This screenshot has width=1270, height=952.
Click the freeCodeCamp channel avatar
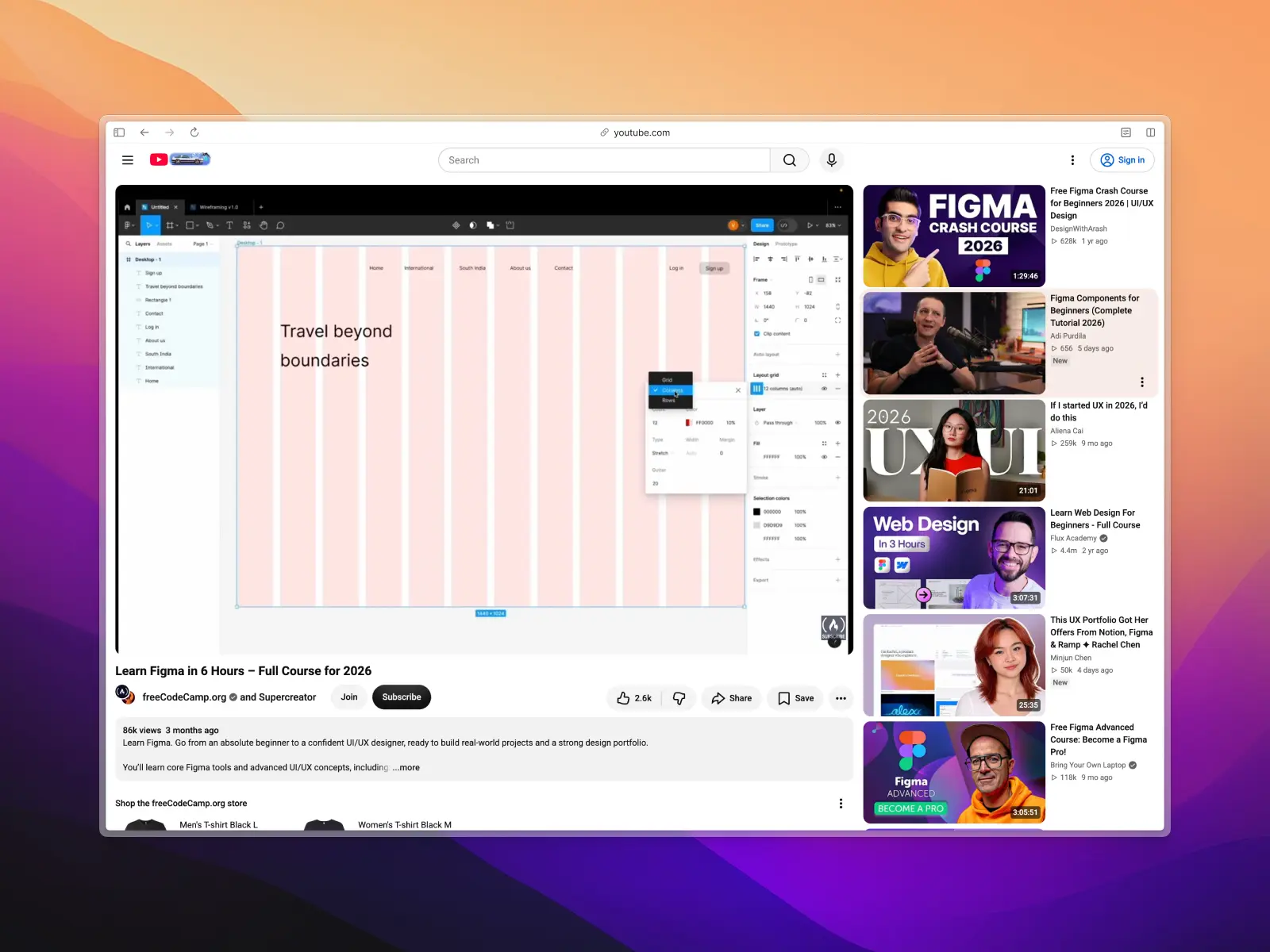[x=125, y=695]
